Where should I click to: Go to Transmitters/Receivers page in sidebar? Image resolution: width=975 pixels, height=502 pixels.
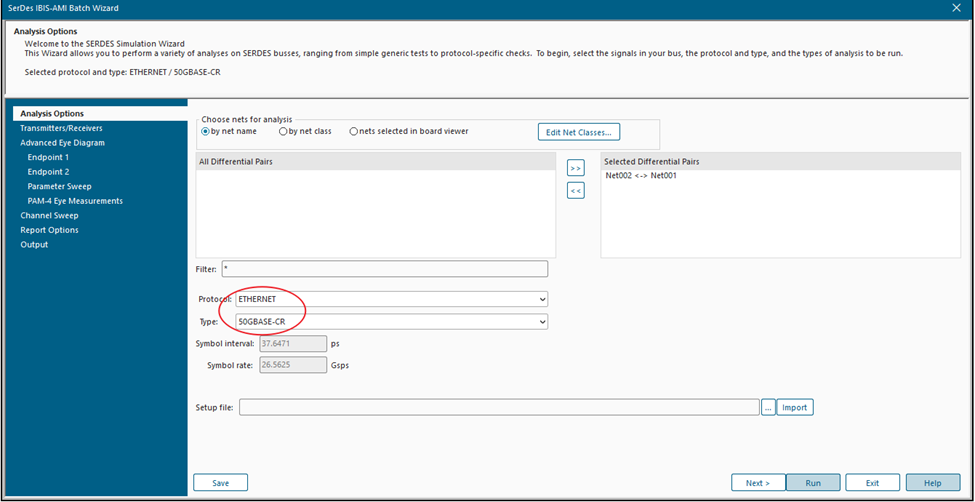tap(61, 128)
